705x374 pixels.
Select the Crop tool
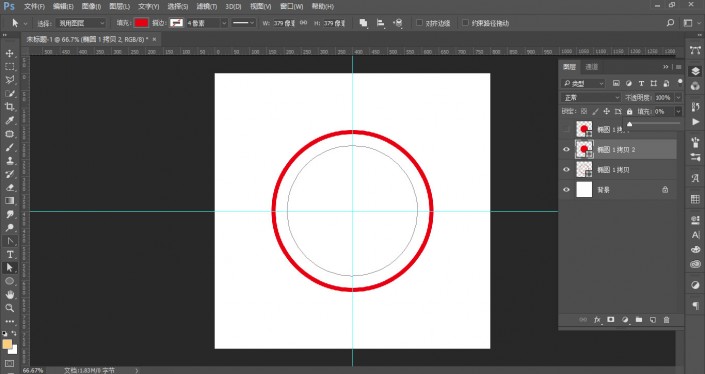(9, 107)
